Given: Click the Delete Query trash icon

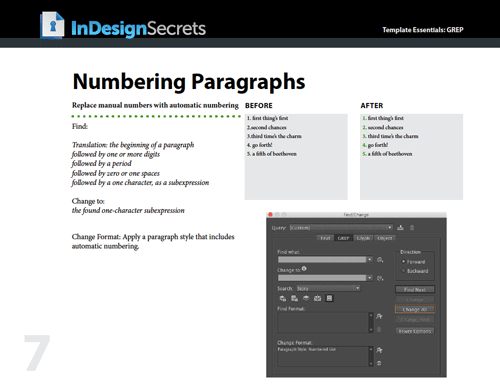Looking at the screenshot, I should [412, 228].
